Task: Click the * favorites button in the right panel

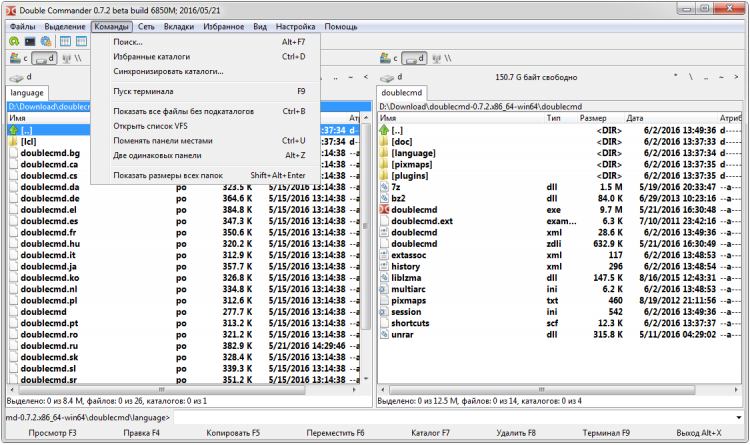Action: pyautogui.click(x=675, y=77)
